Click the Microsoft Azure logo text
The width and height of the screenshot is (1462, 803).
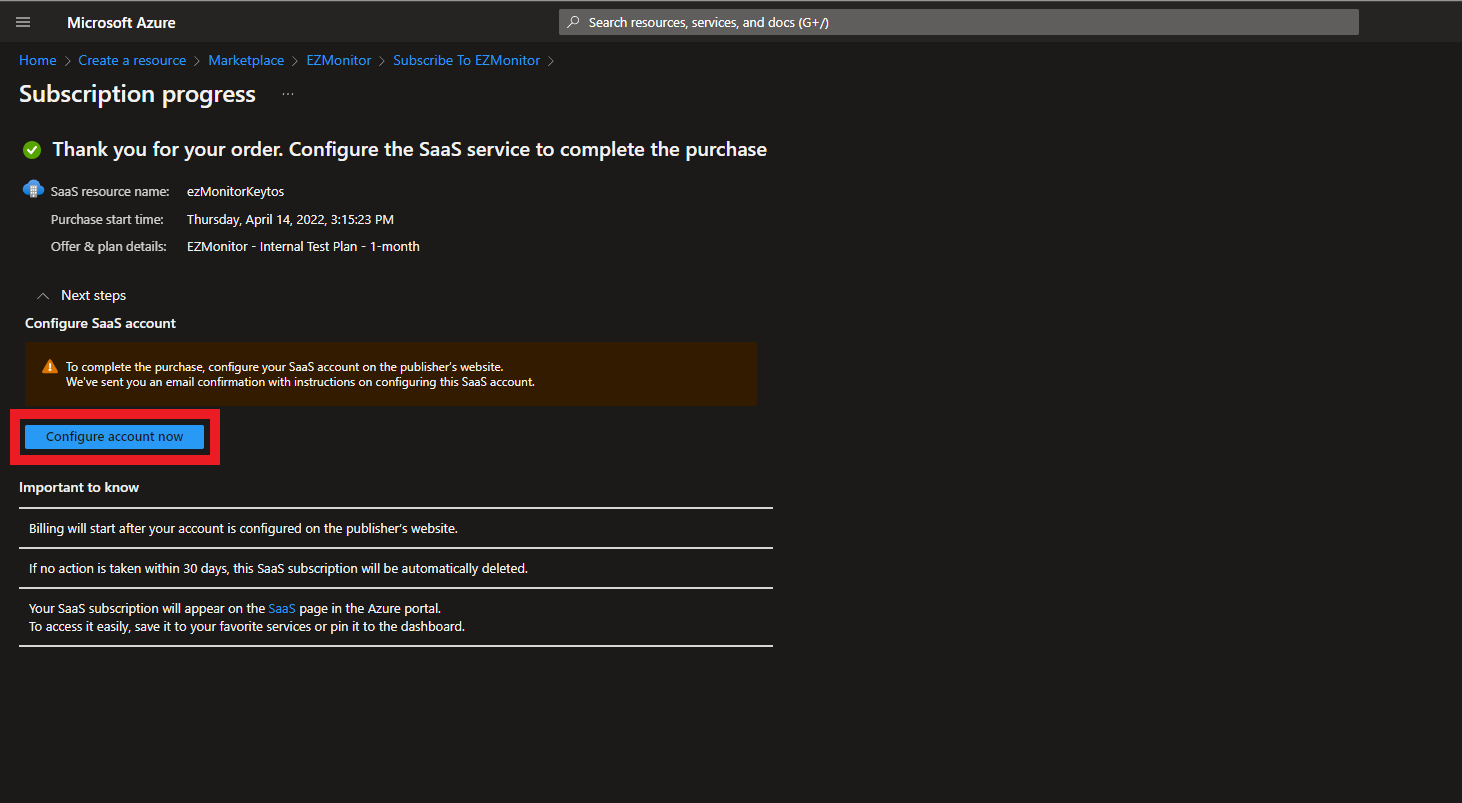(x=121, y=22)
